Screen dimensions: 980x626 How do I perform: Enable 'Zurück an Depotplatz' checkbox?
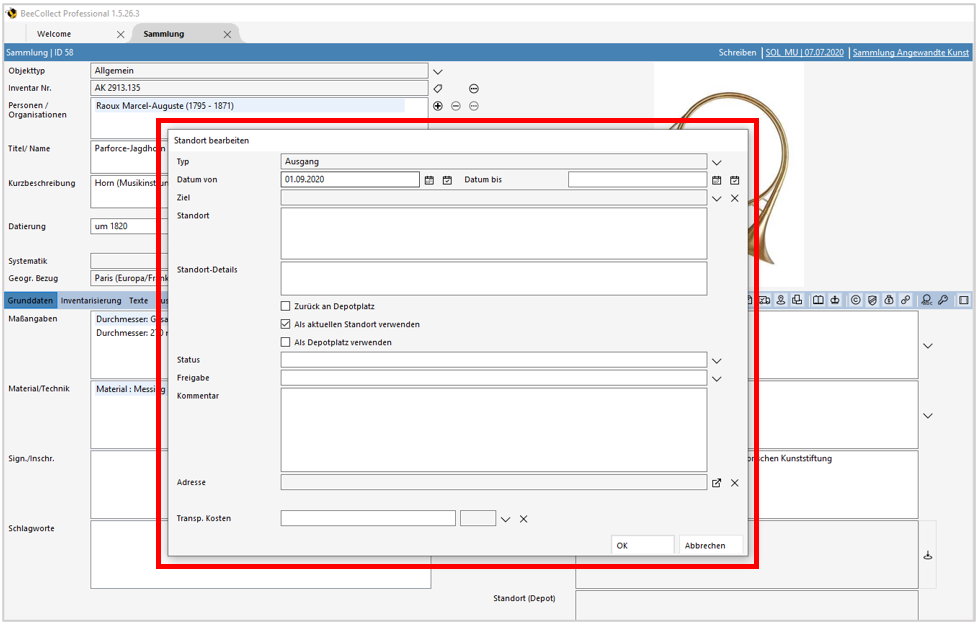click(x=286, y=306)
